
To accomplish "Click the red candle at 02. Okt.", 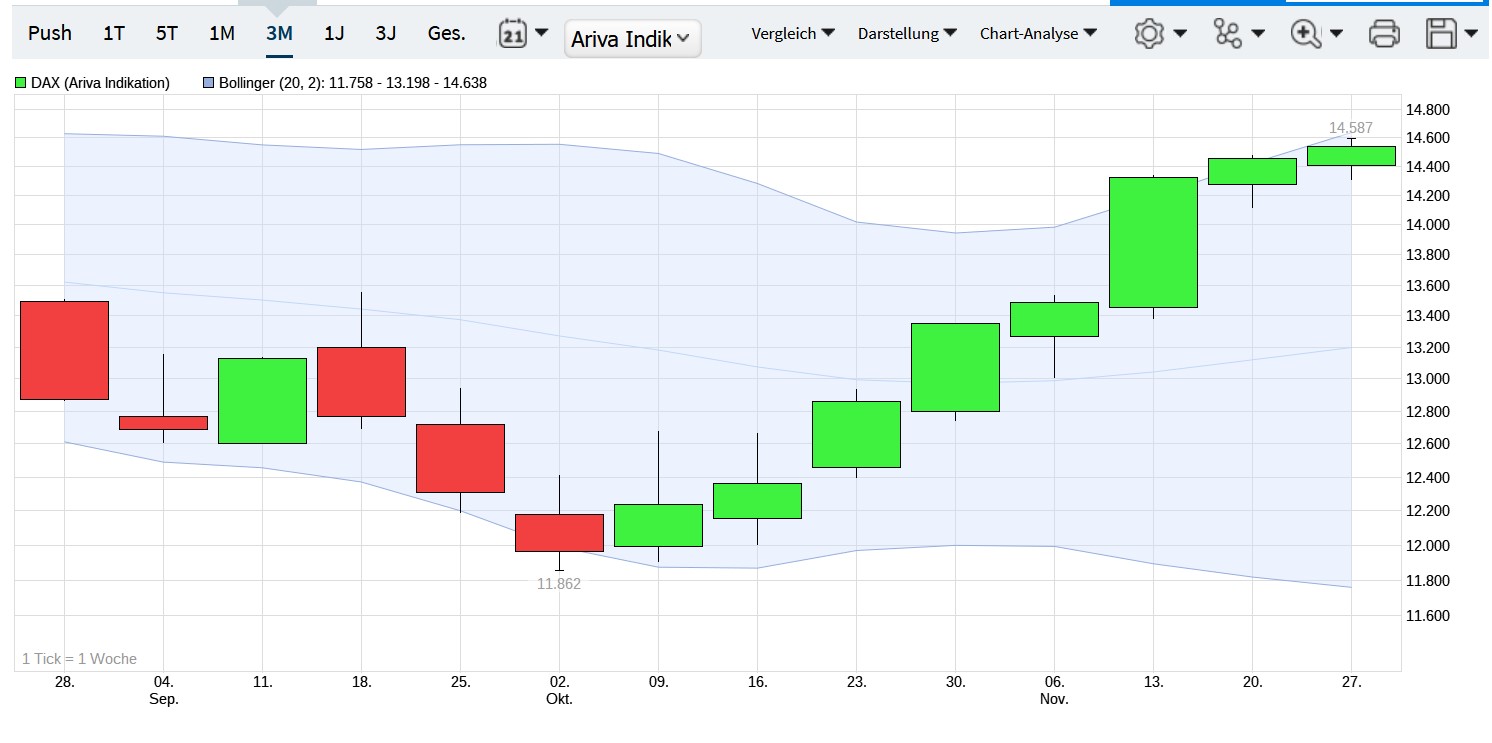I will 559,532.
